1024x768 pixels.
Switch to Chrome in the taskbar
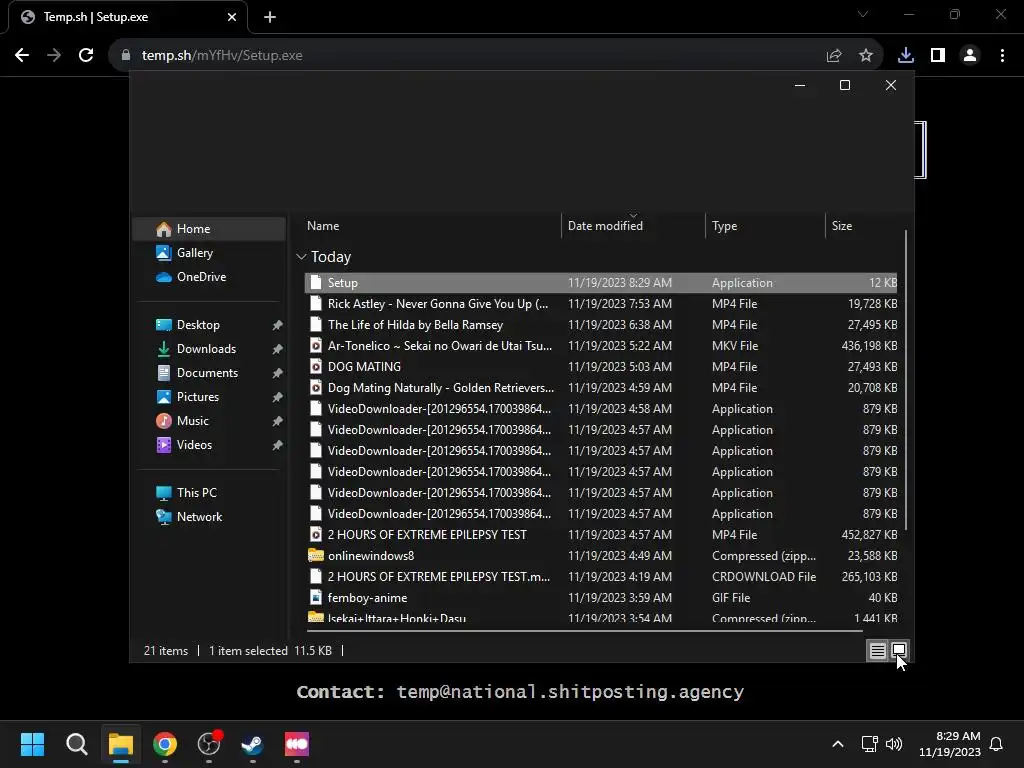pos(165,744)
